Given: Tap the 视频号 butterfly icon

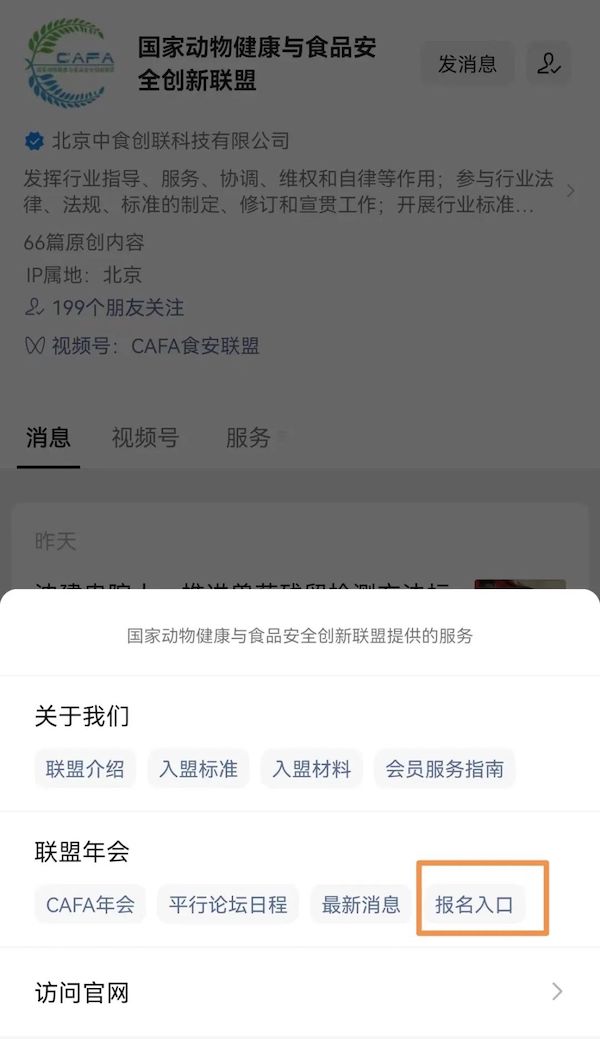Looking at the screenshot, I should click(x=34, y=346).
